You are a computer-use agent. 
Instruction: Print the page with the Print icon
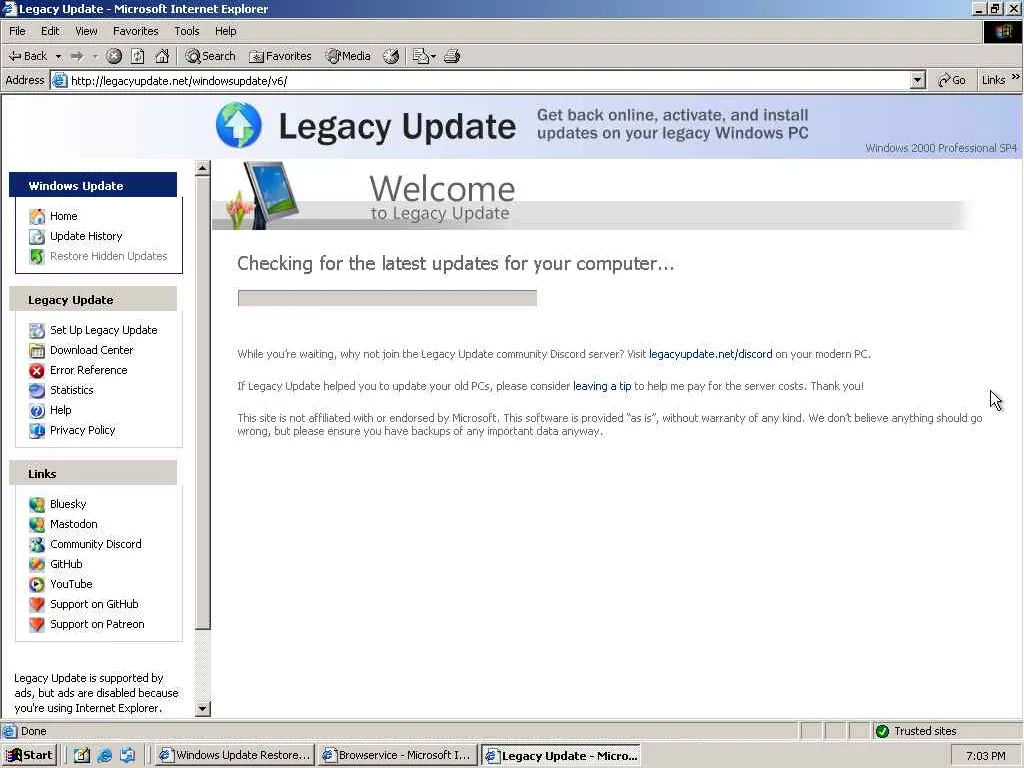click(x=452, y=56)
